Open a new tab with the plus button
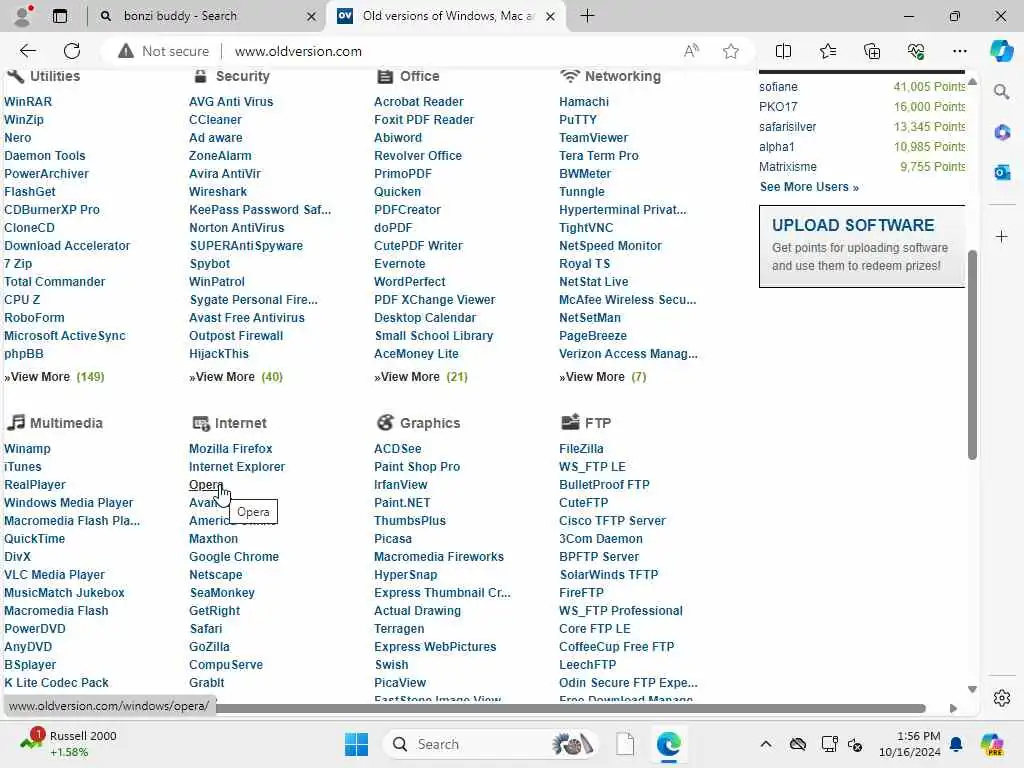1024x768 pixels. [x=587, y=16]
